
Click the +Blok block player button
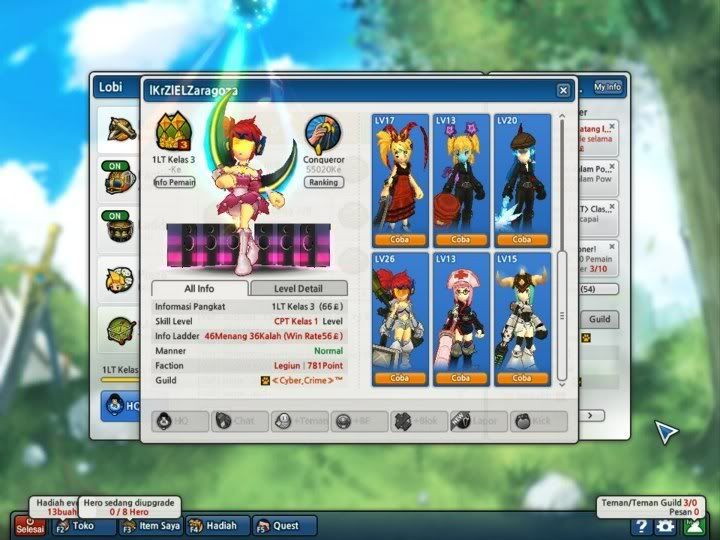pos(419,421)
